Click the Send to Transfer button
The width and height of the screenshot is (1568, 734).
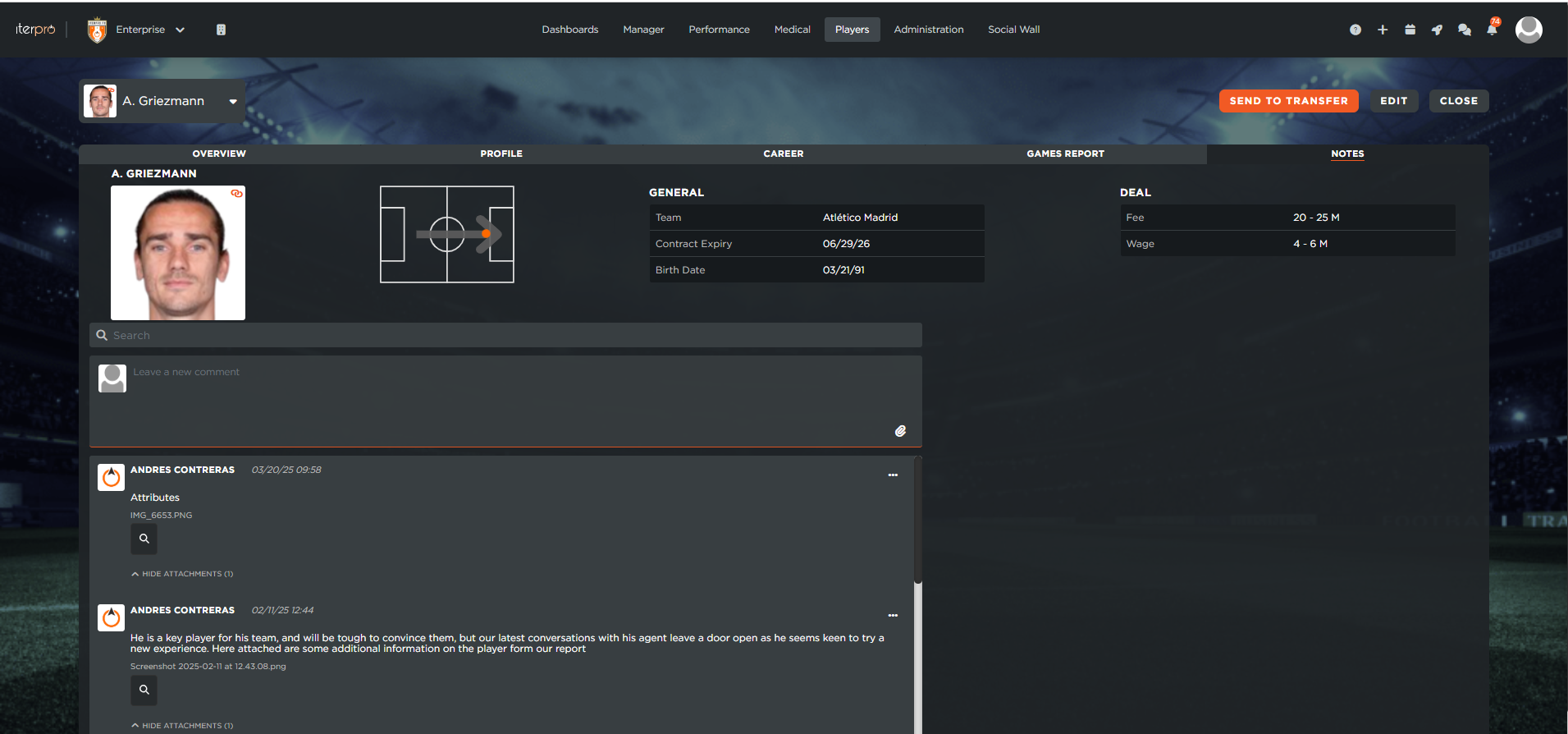(x=1288, y=101)
